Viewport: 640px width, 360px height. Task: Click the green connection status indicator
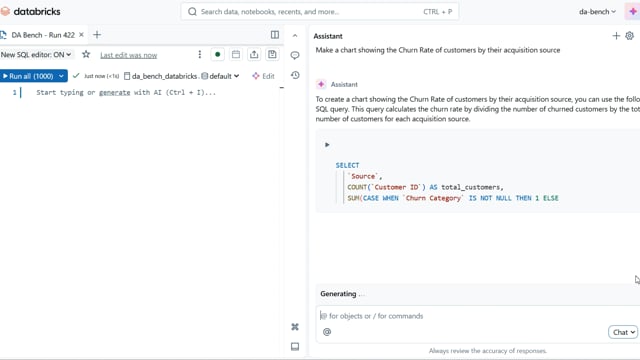tap(218, 54)
